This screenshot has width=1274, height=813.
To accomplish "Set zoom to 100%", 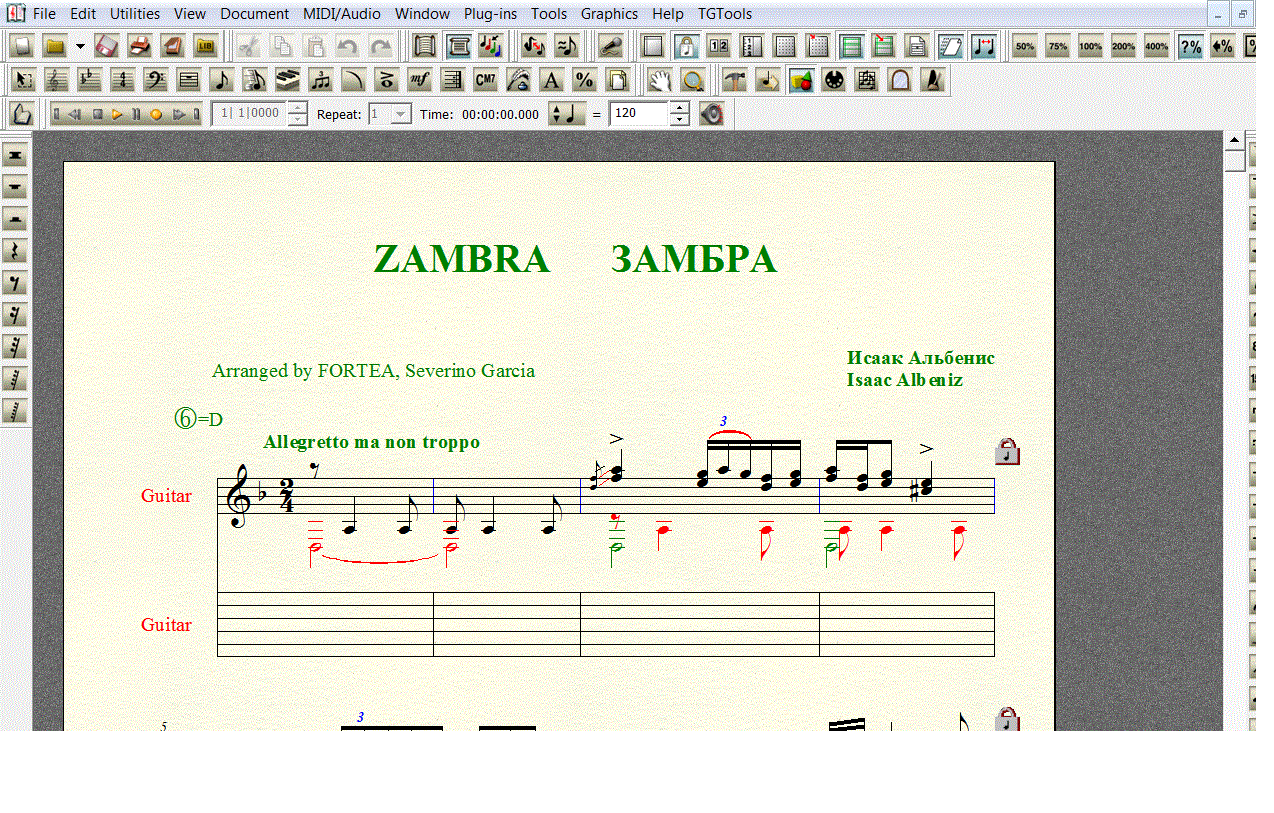I will 1091,46.
